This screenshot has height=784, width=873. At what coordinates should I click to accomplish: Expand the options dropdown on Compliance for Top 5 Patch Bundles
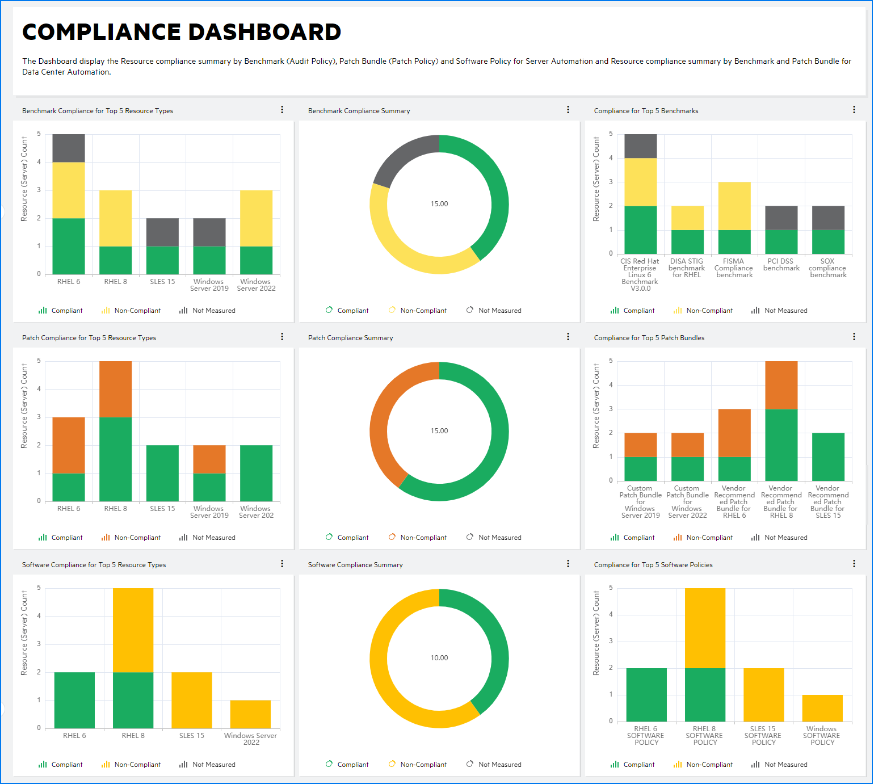click(x=852, y=337)
